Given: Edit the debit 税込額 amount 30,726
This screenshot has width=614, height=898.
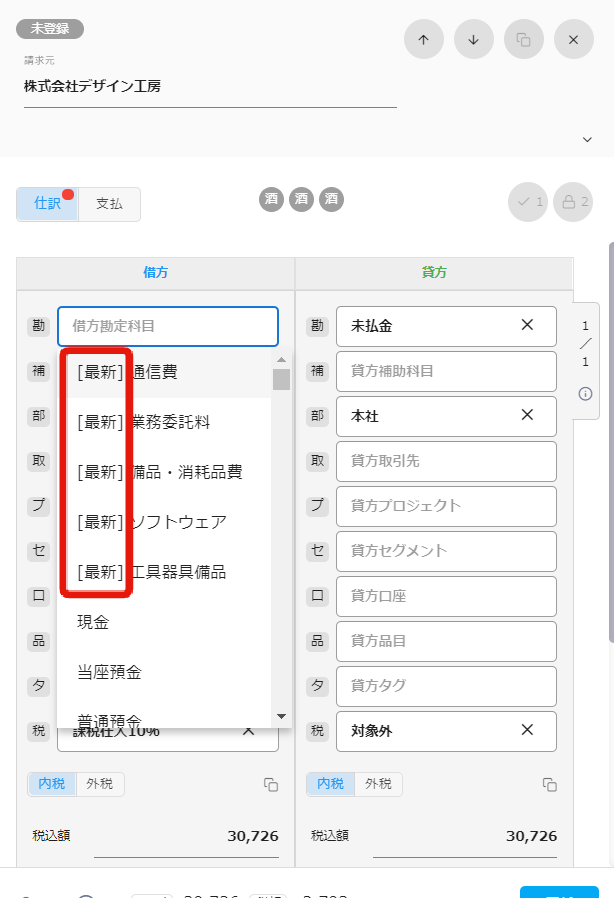Looking at the screenshot, I should (x=186, y=837).
